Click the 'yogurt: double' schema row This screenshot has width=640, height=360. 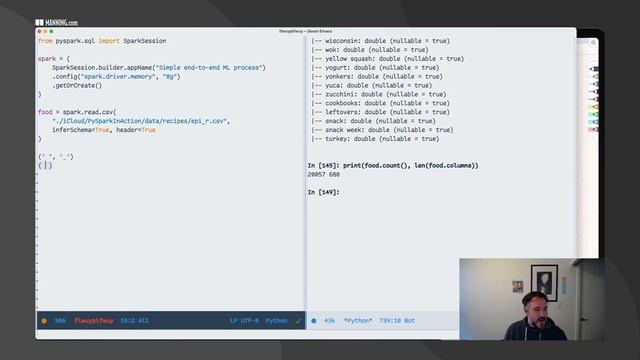click(x=375, y=68)
